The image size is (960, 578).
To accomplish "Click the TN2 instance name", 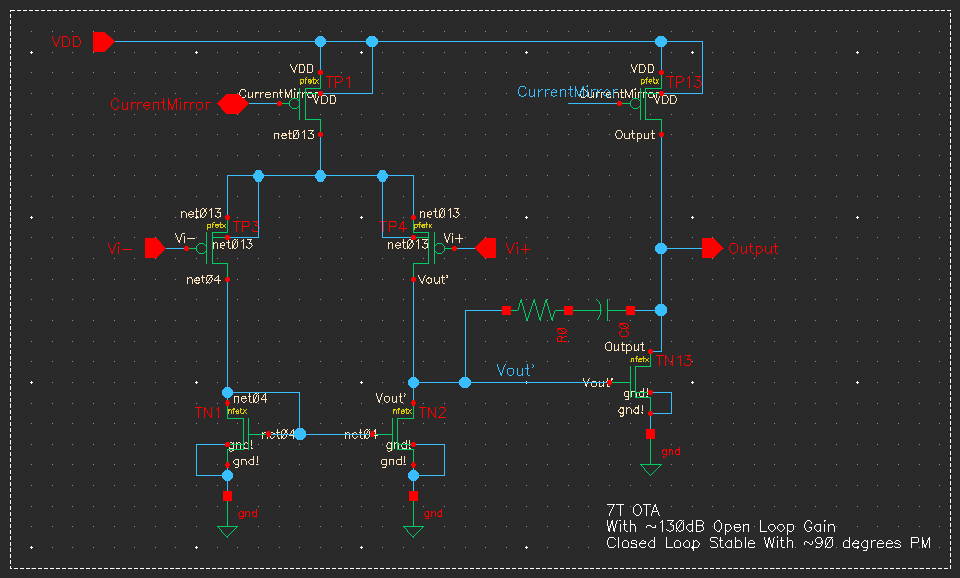I will (432, 413).
